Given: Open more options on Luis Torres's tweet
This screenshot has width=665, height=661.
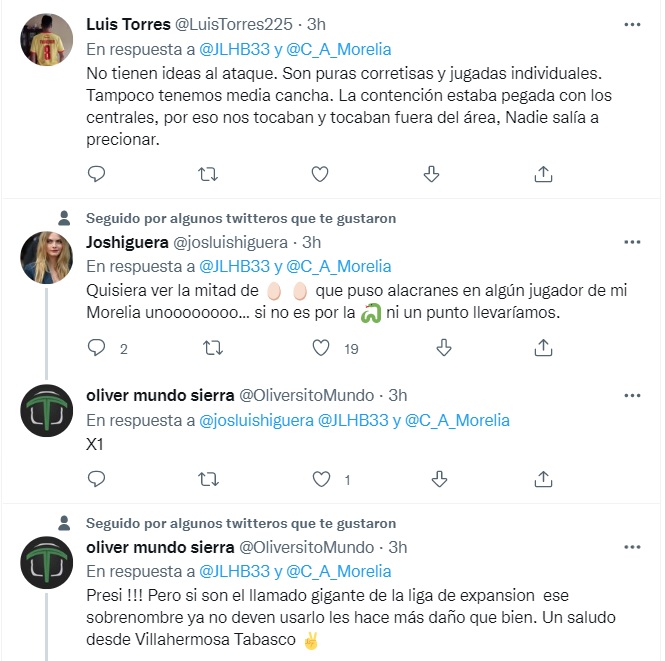Looking at the screenshot, I should 631,23.
